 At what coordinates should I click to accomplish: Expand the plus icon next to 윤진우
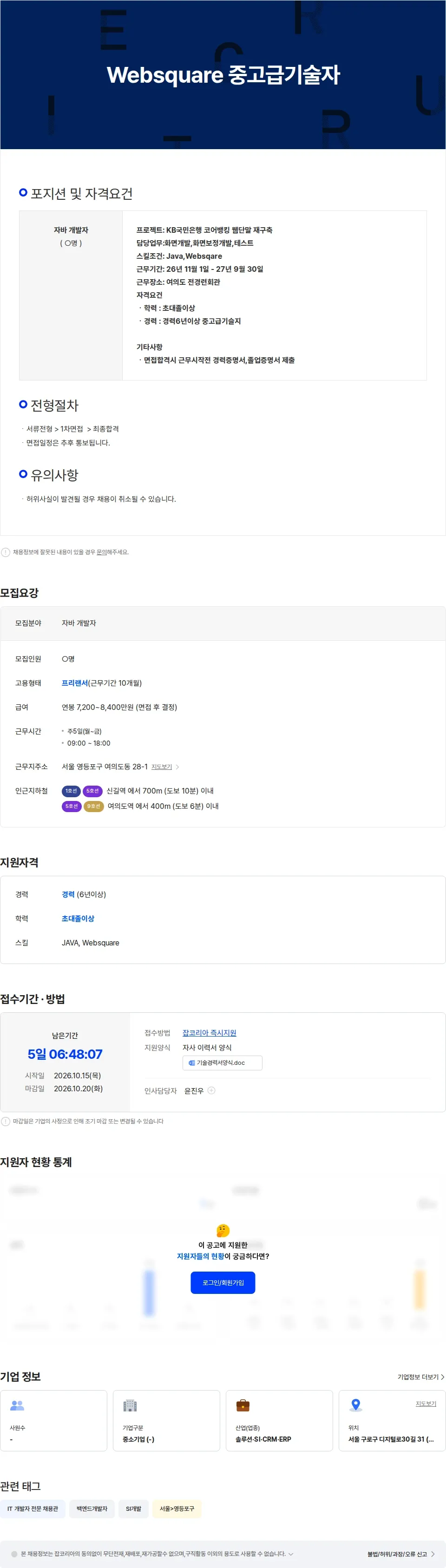click(212, 1091)
